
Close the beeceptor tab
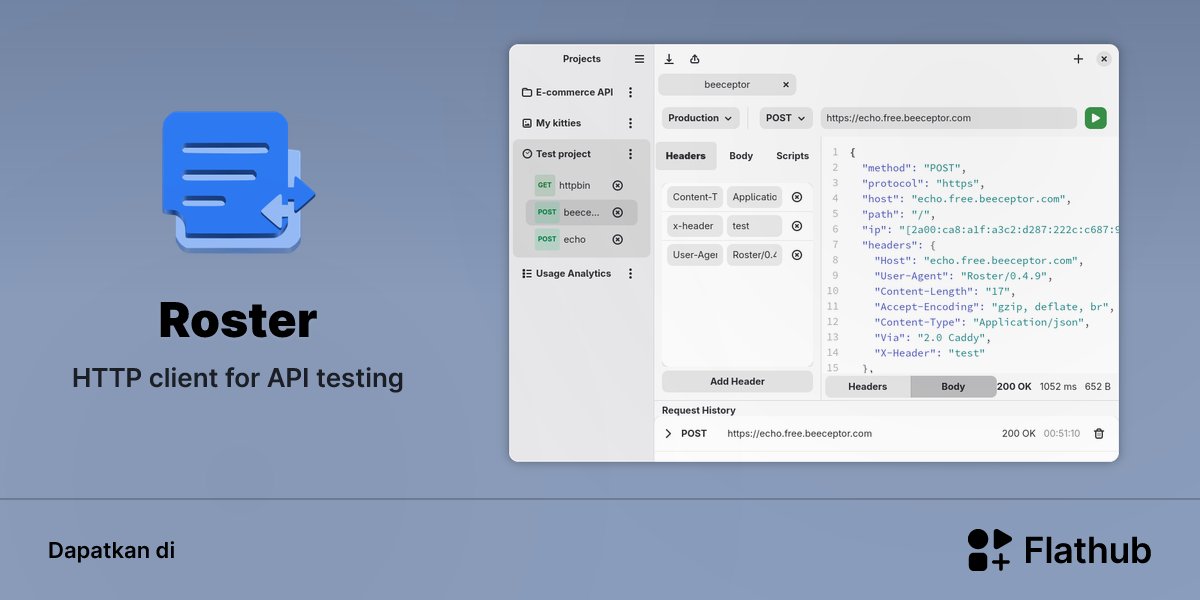786,85
